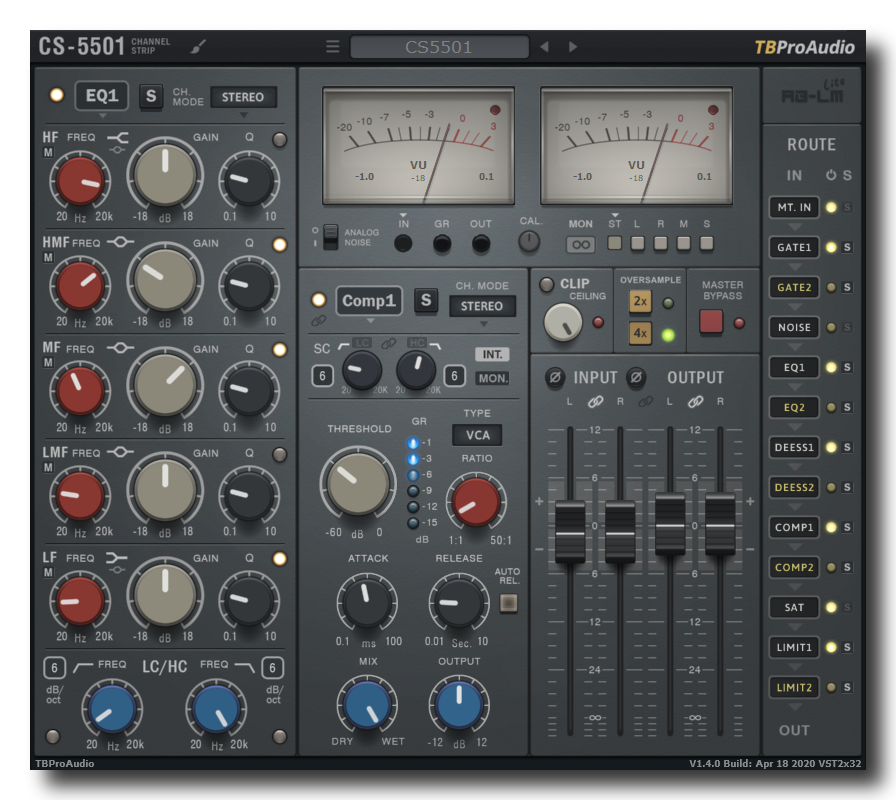Image resolution: width=896 pixels, height=800 pixels.
Task: Click the ST monitor selector arrow
Action: click(615, 215)
